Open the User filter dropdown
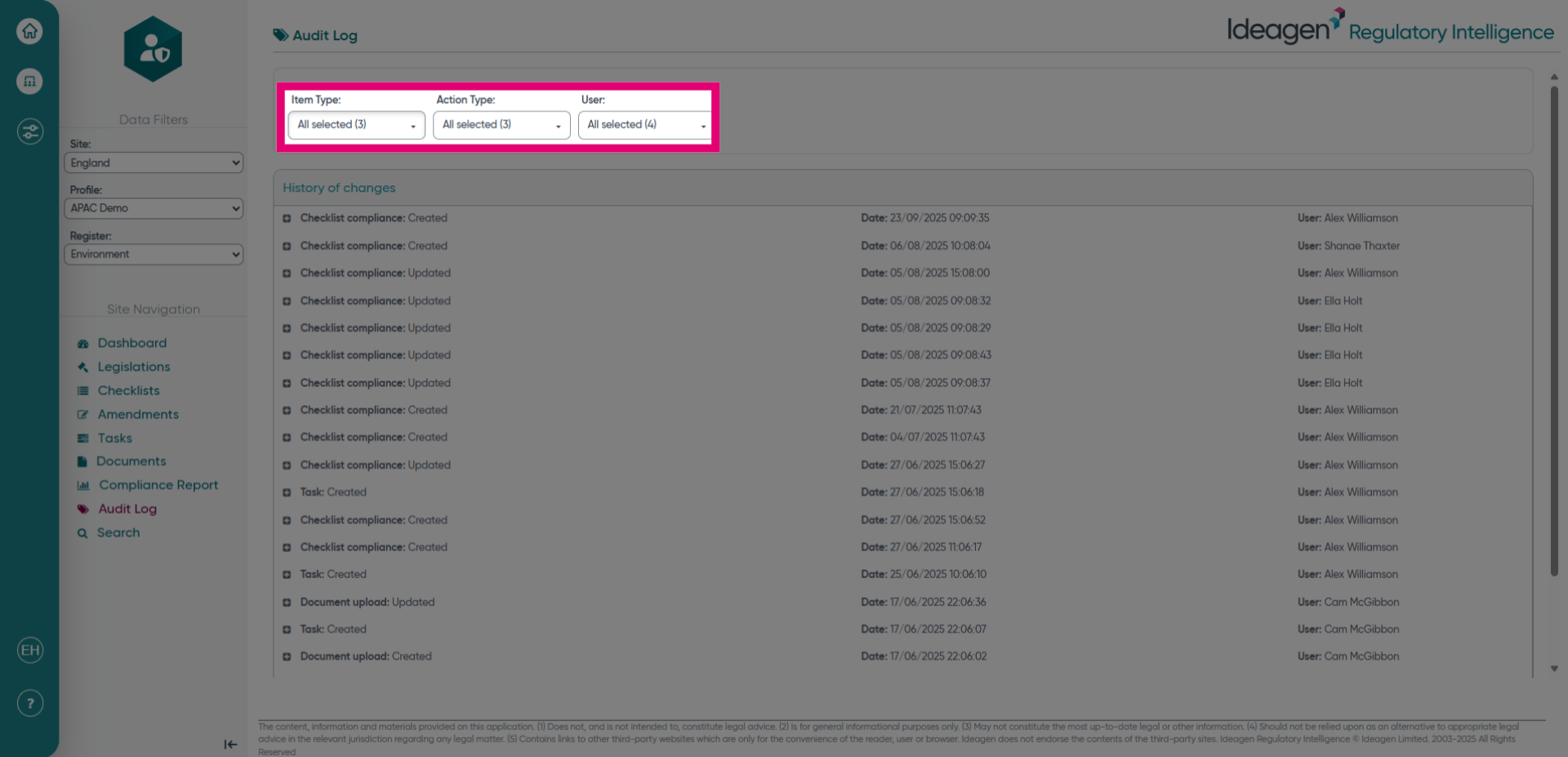This screenshot has height=757, width=1568. [645, 125]
